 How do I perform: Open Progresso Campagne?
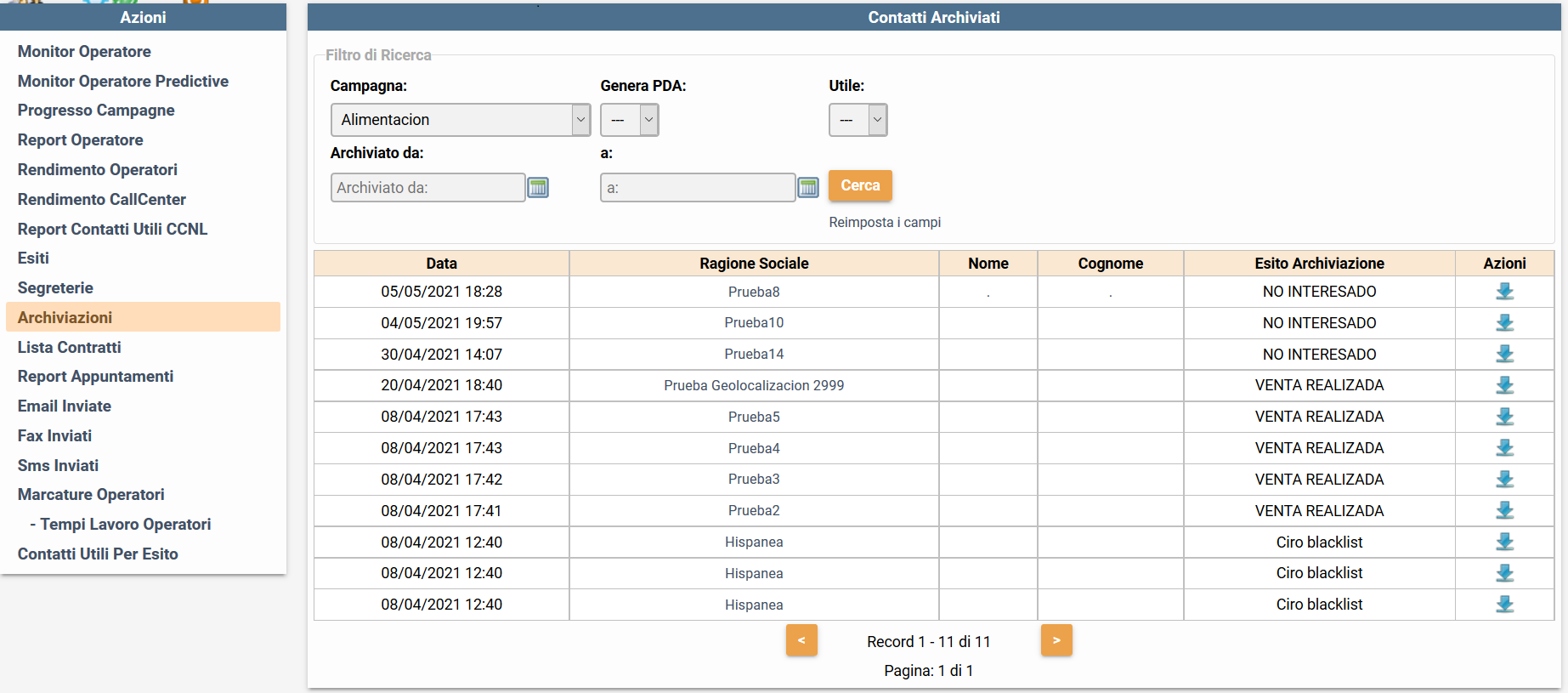coord(96,111)
